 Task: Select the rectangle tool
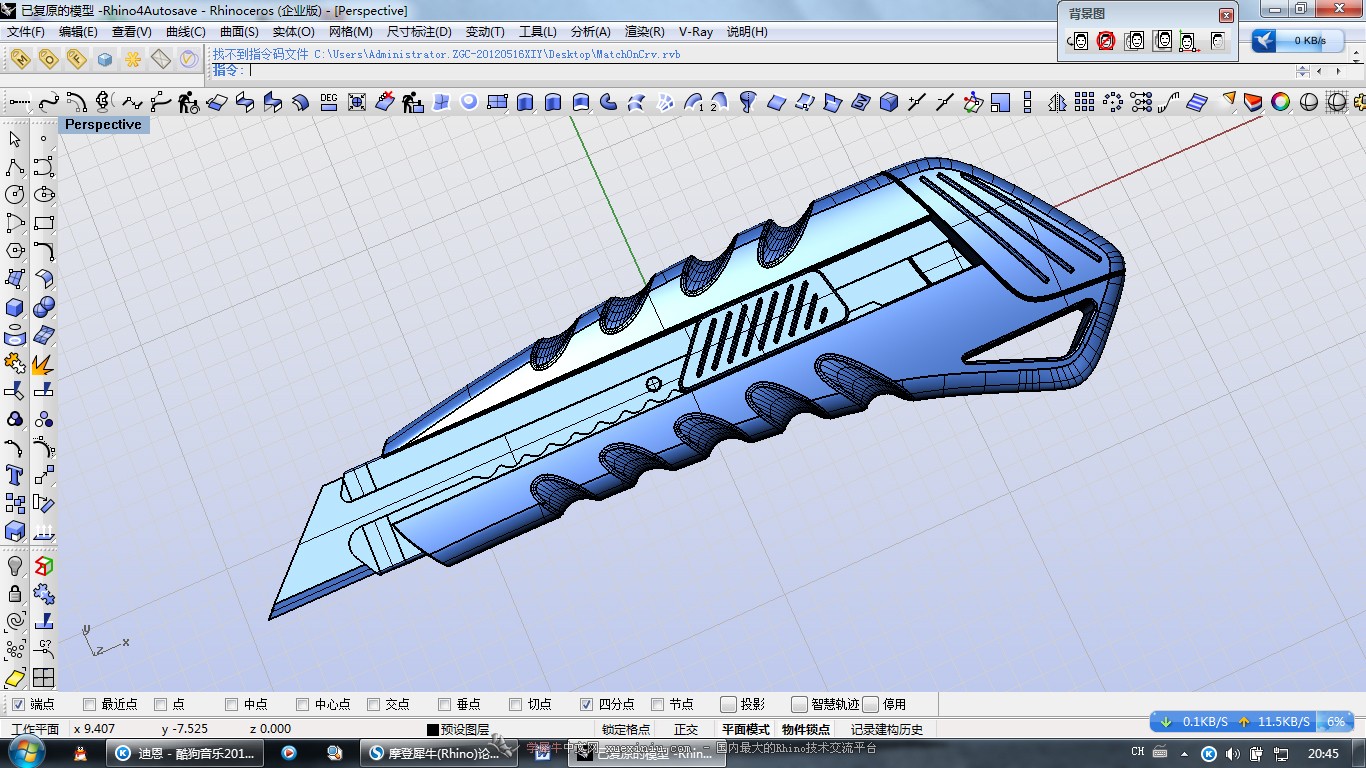43,223
